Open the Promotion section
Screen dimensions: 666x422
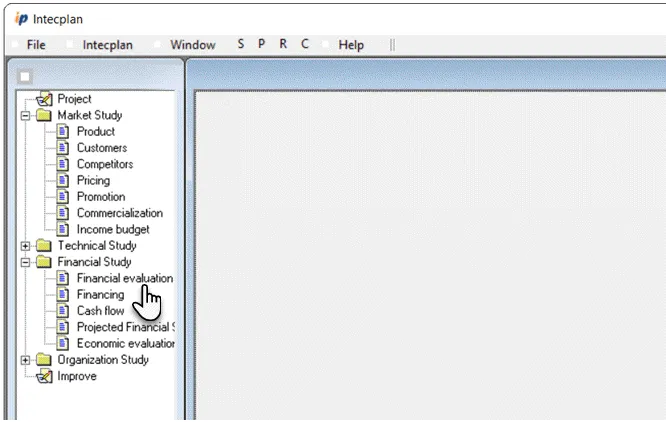pos(101,197)
